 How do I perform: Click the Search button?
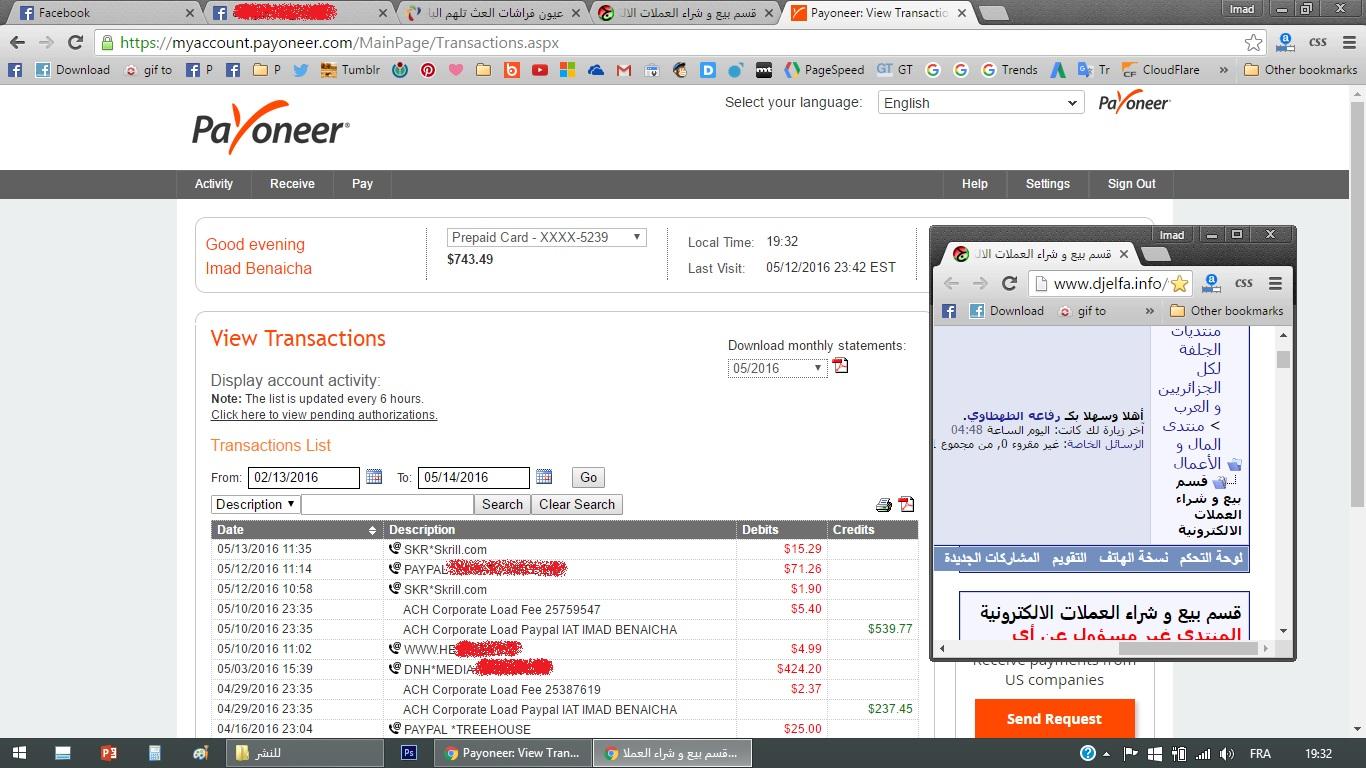click(502, 505)
